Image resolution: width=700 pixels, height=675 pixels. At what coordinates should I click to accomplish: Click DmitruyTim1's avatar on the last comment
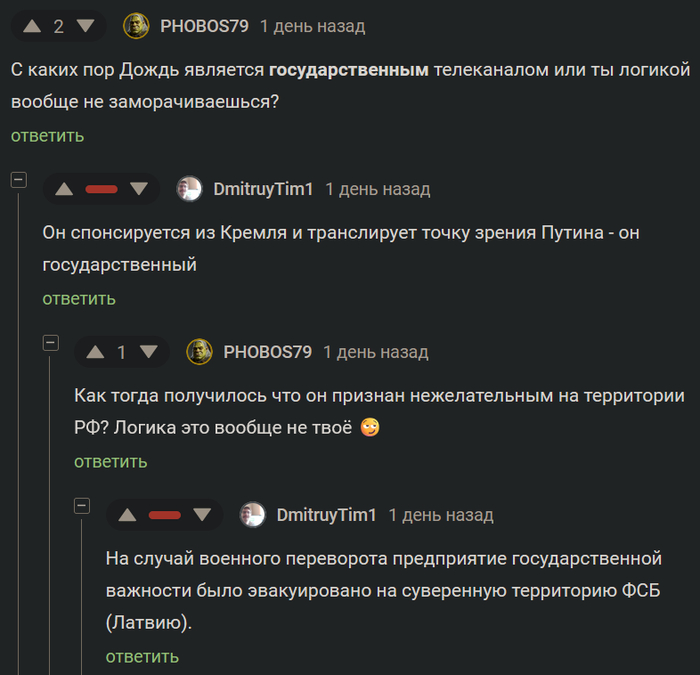click(x=252, y=515)
